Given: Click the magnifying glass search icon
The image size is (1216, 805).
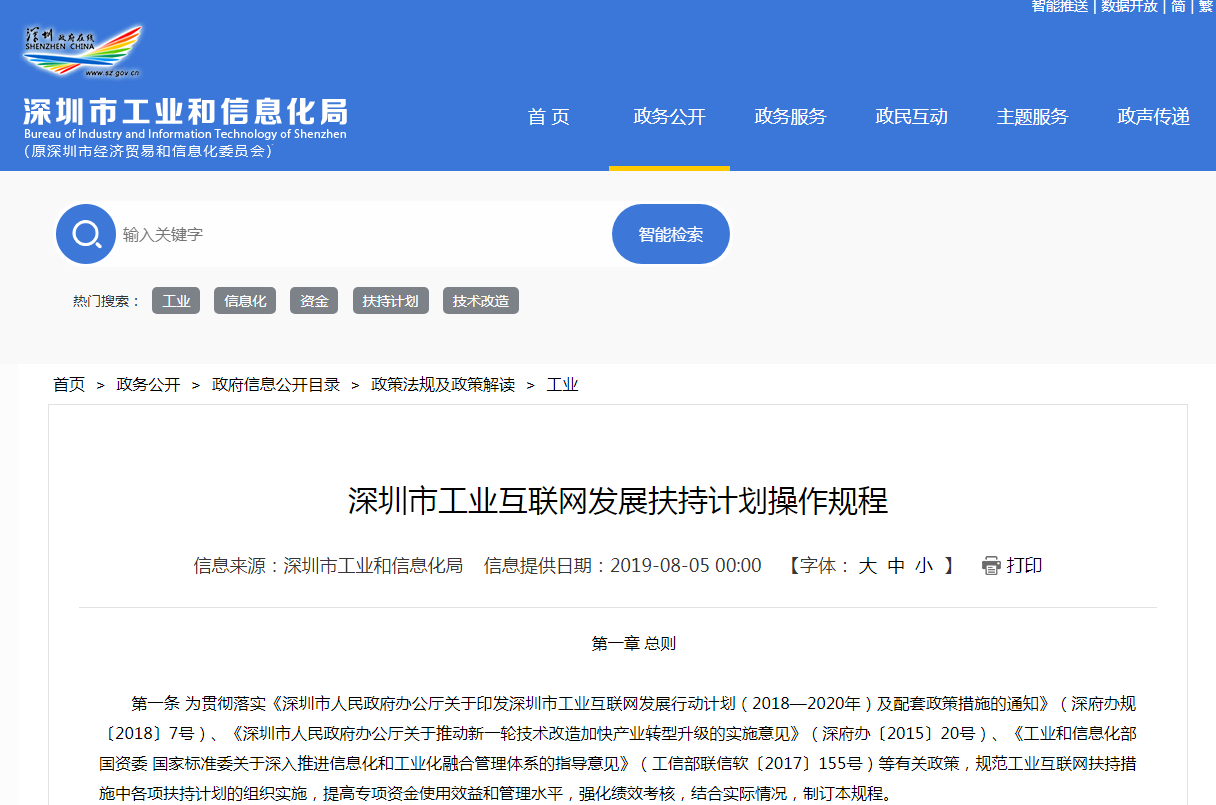Looking at the screenshot, I should [86, 234].
